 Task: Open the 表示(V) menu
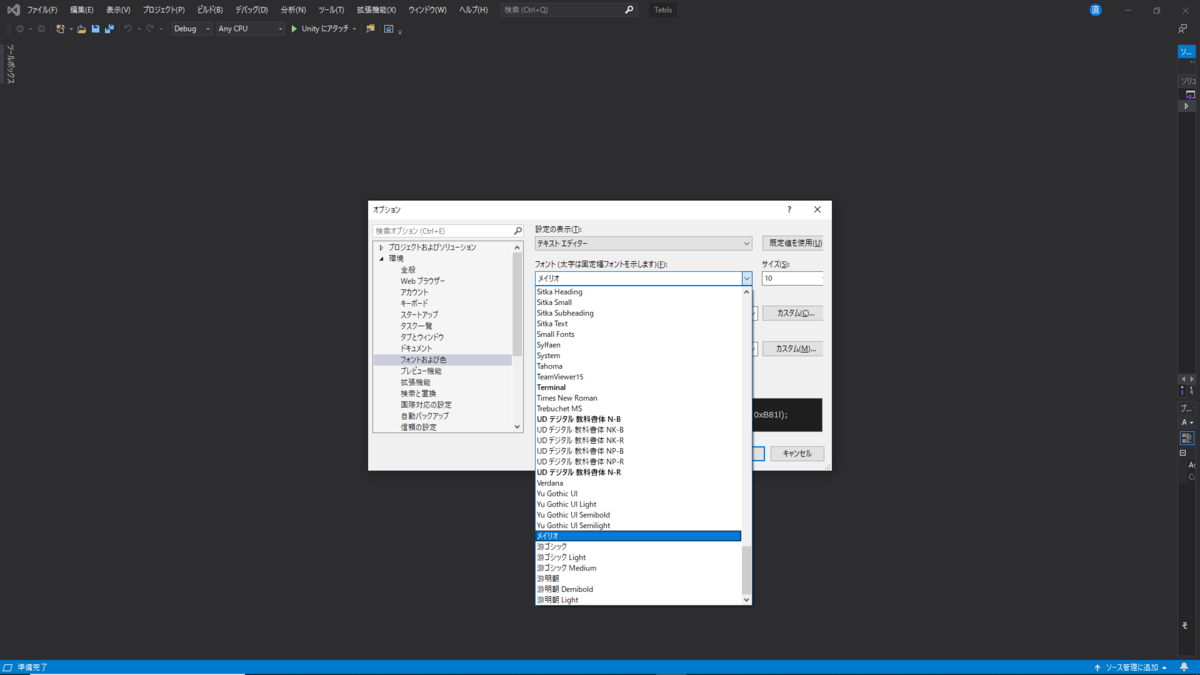click(x=119, y=10)
